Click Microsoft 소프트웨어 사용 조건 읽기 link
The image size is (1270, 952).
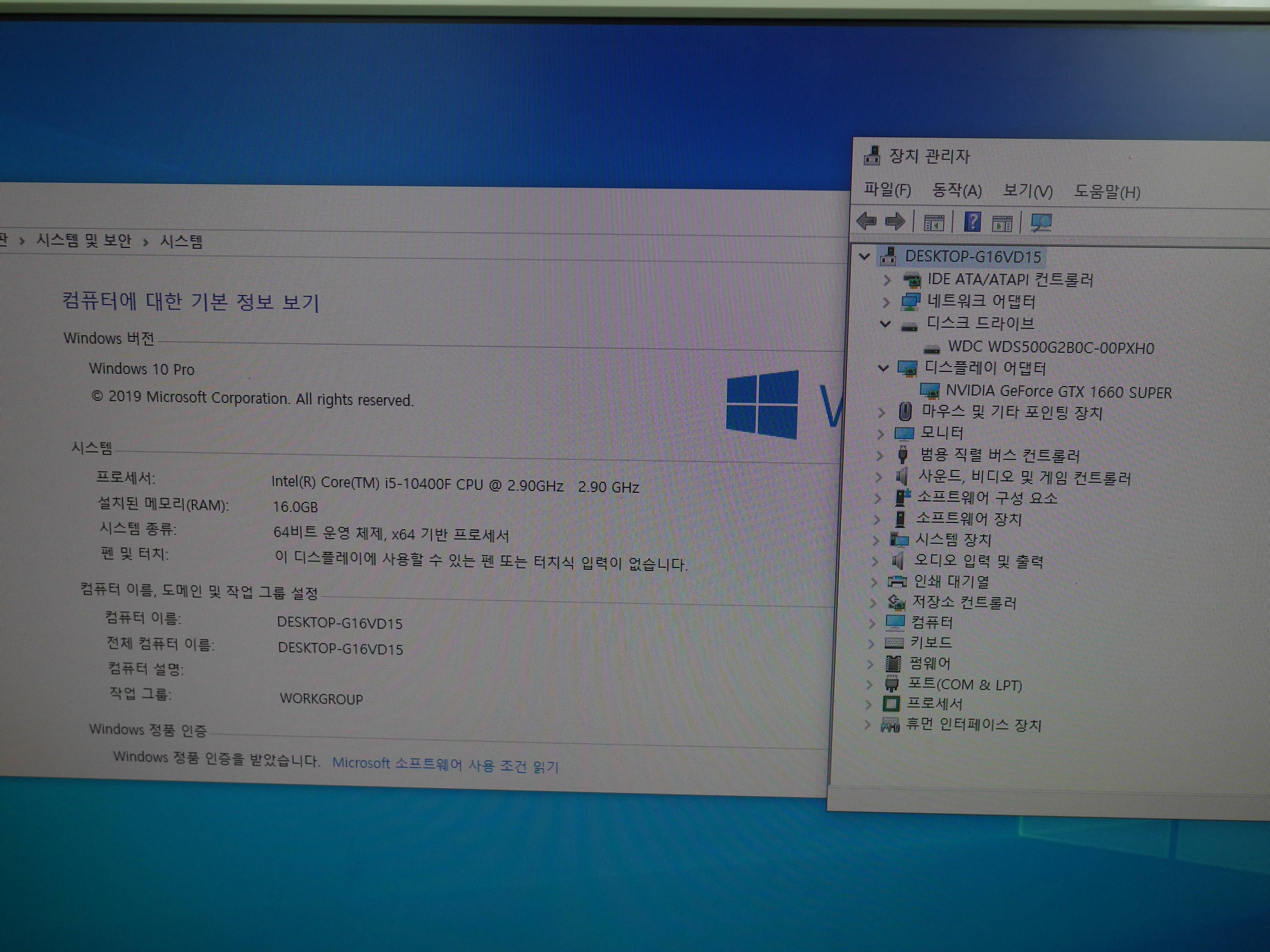(x=445, y=765)
